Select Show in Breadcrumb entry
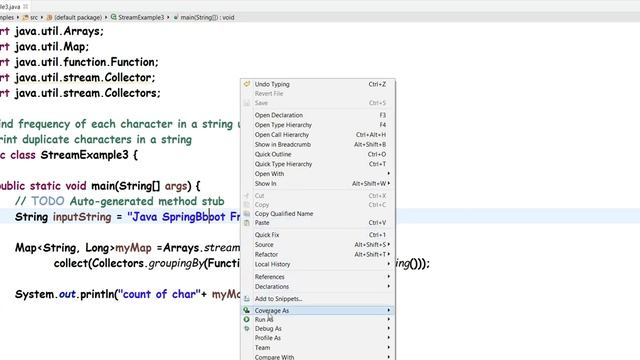640x360 pixels. (318, 144)
